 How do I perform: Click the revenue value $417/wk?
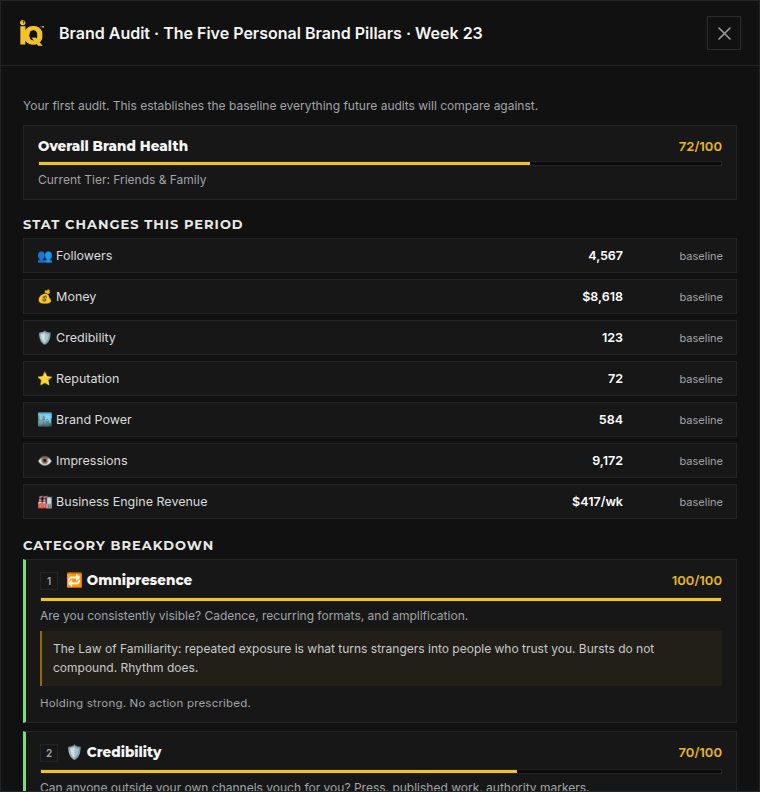[597, 502]
